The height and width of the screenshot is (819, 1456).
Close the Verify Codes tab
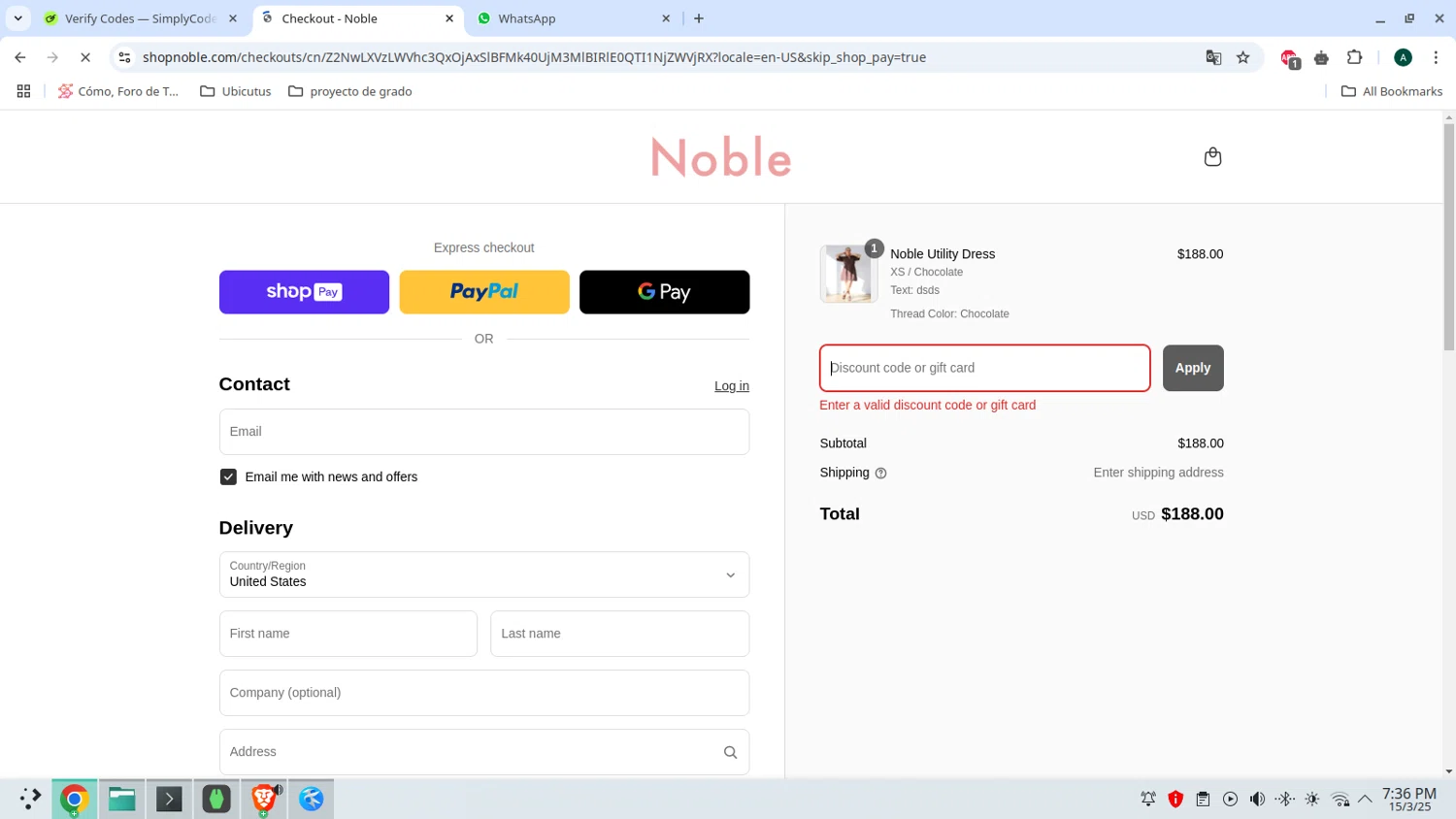(x=232, y=18)
